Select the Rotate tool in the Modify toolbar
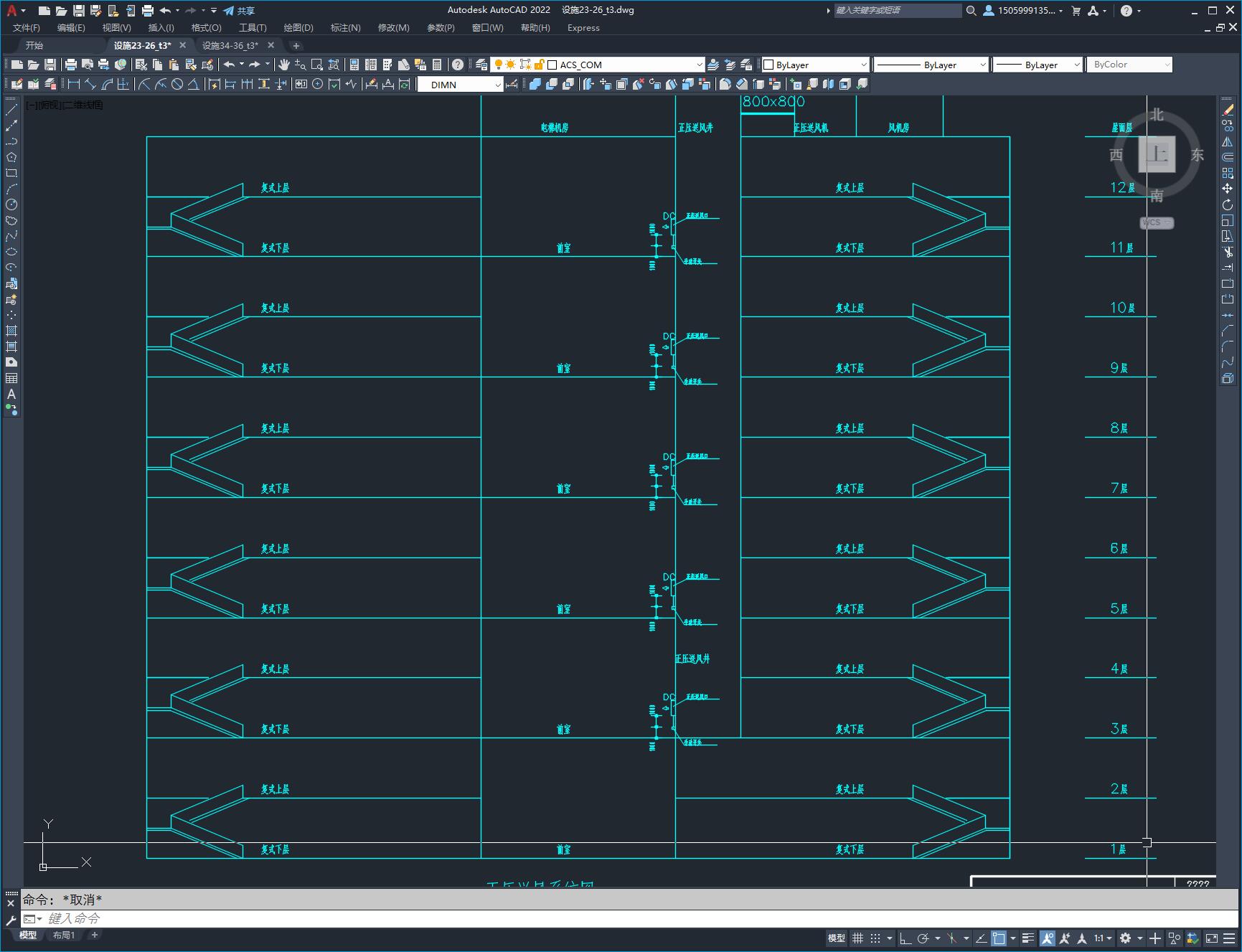Screen dimensions: 1242x952 tap(1228, 204)
